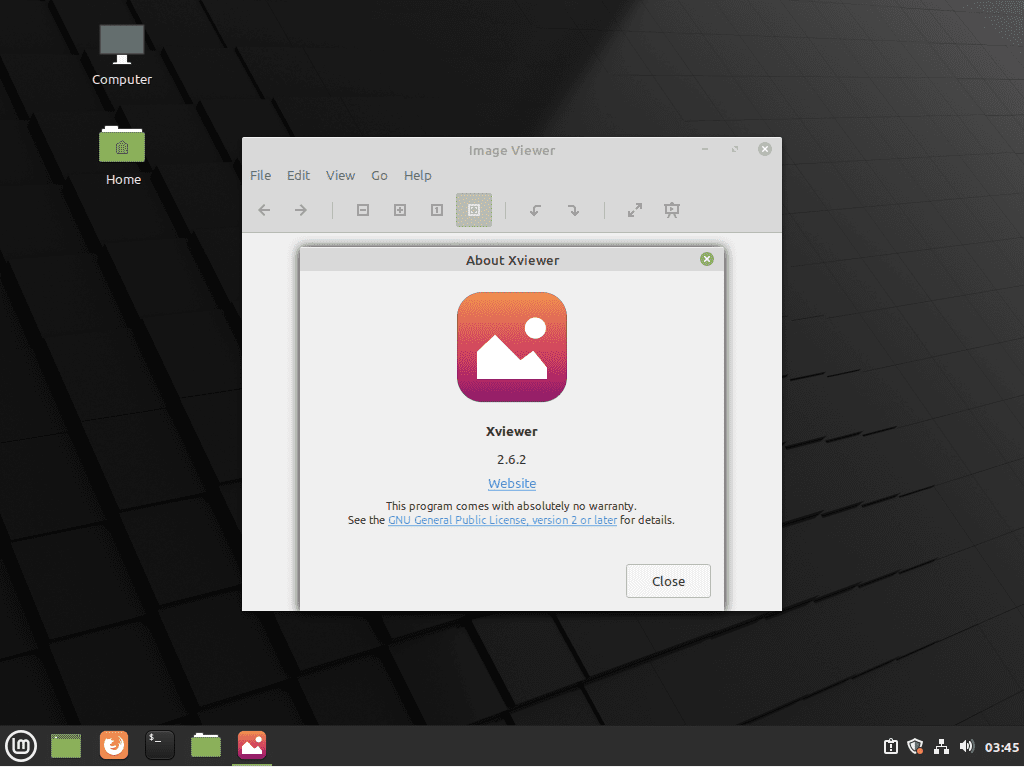This screenshot has width=1024, height=767.
Task: Open the View menu
Action: 340,175
